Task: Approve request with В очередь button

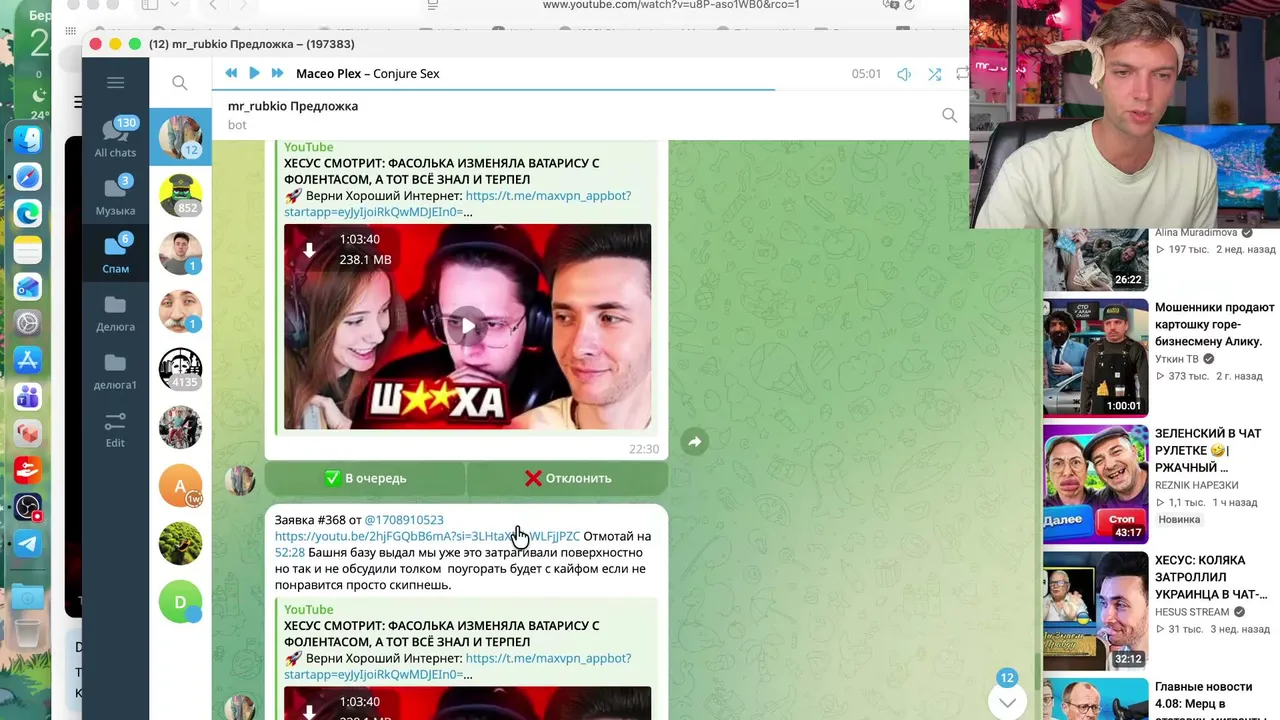Action: pos(365,478)
